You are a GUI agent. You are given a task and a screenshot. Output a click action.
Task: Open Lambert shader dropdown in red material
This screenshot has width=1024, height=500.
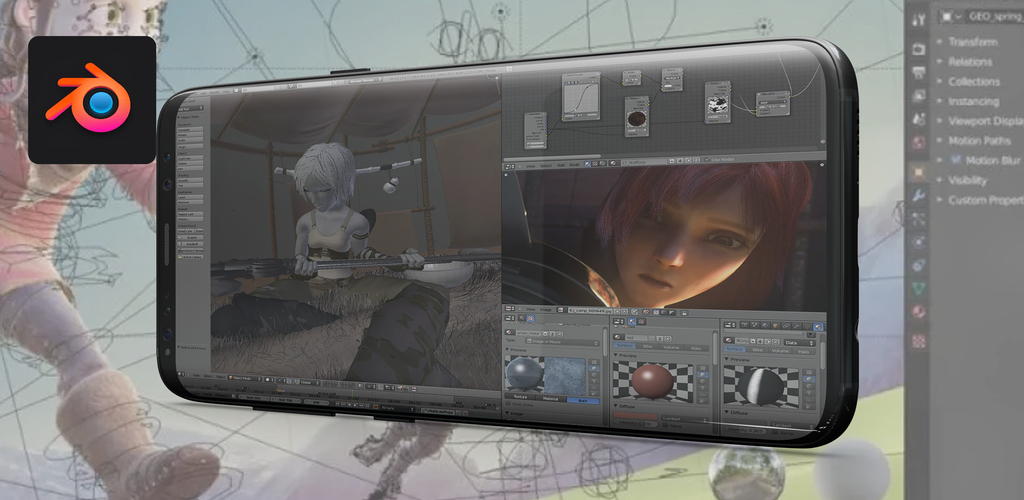685,419
